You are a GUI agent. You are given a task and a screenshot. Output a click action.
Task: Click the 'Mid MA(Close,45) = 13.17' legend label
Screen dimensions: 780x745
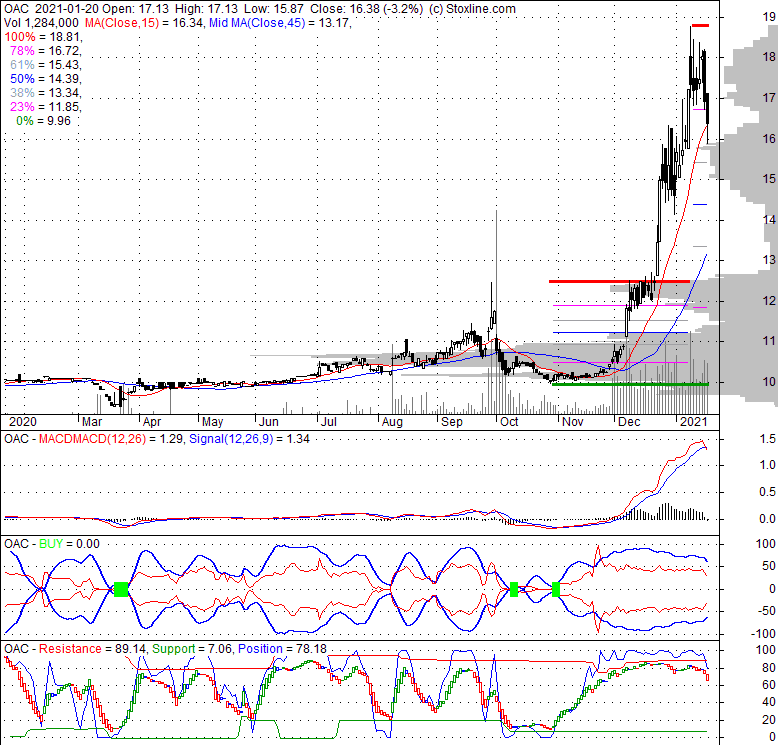[280, 22]
